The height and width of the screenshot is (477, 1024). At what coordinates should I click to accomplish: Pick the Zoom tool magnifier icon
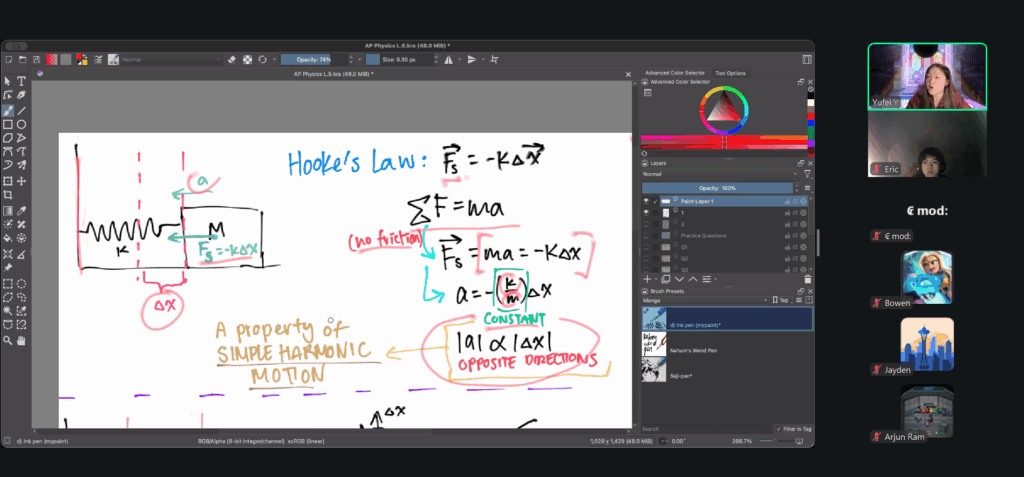[8, 340]
